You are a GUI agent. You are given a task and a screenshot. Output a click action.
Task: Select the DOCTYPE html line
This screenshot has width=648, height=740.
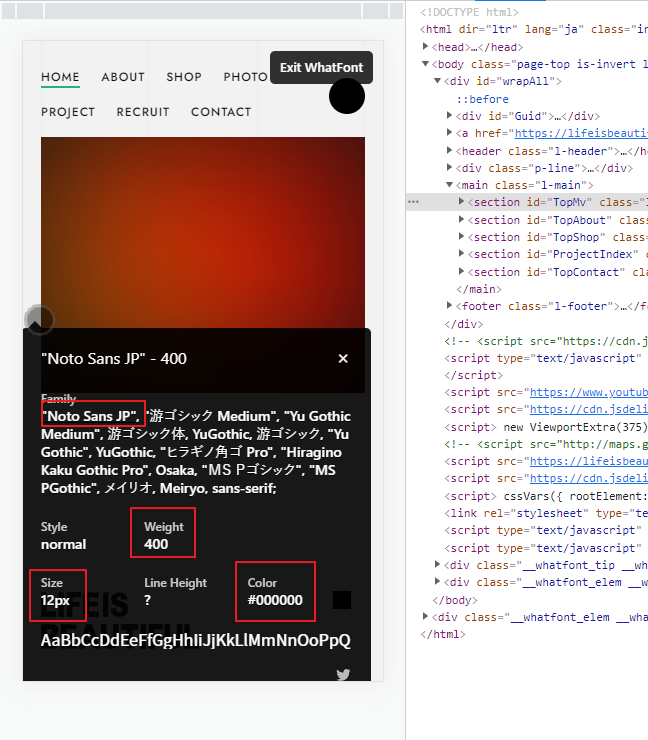tap(470, 12)
